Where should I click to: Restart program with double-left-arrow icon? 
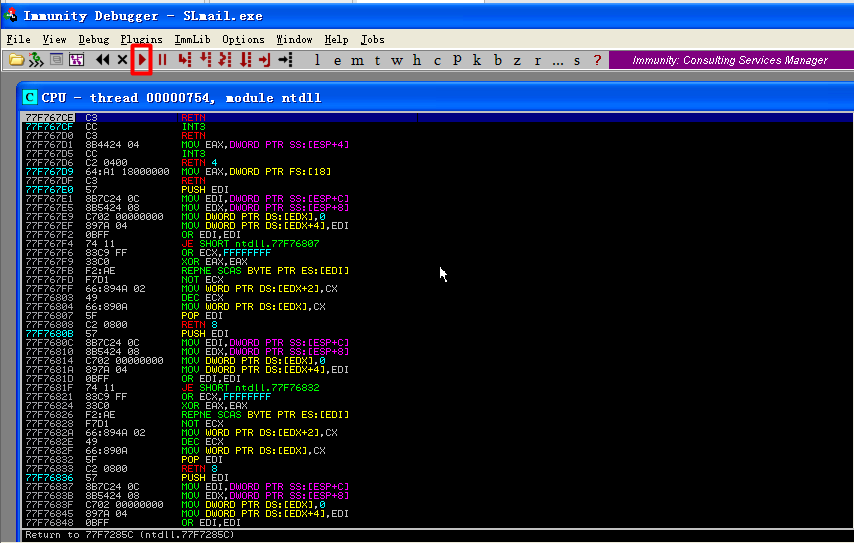102,60
